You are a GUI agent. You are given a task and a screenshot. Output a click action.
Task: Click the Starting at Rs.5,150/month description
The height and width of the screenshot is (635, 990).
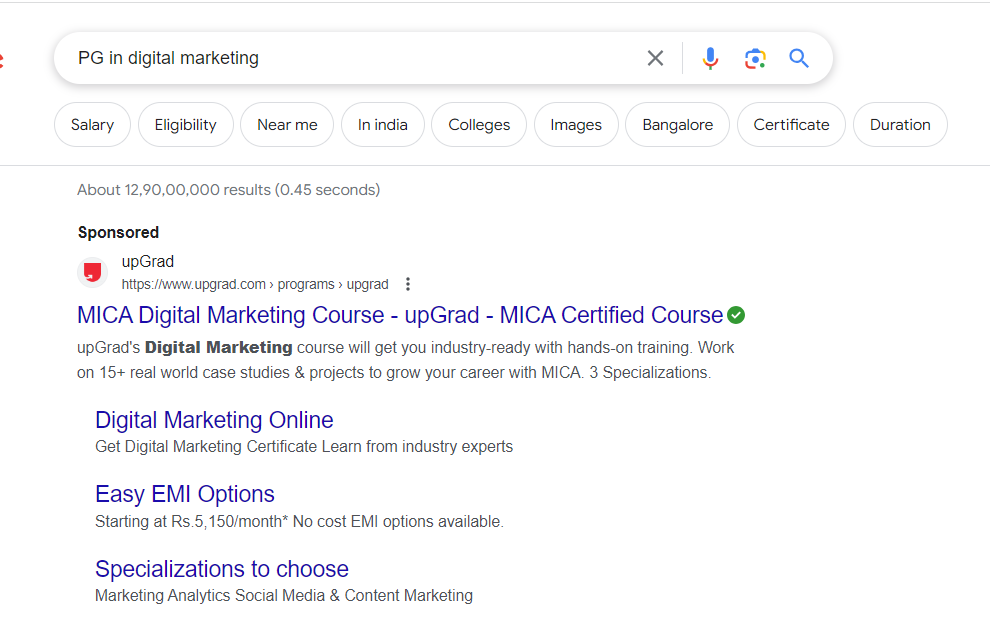299,522
